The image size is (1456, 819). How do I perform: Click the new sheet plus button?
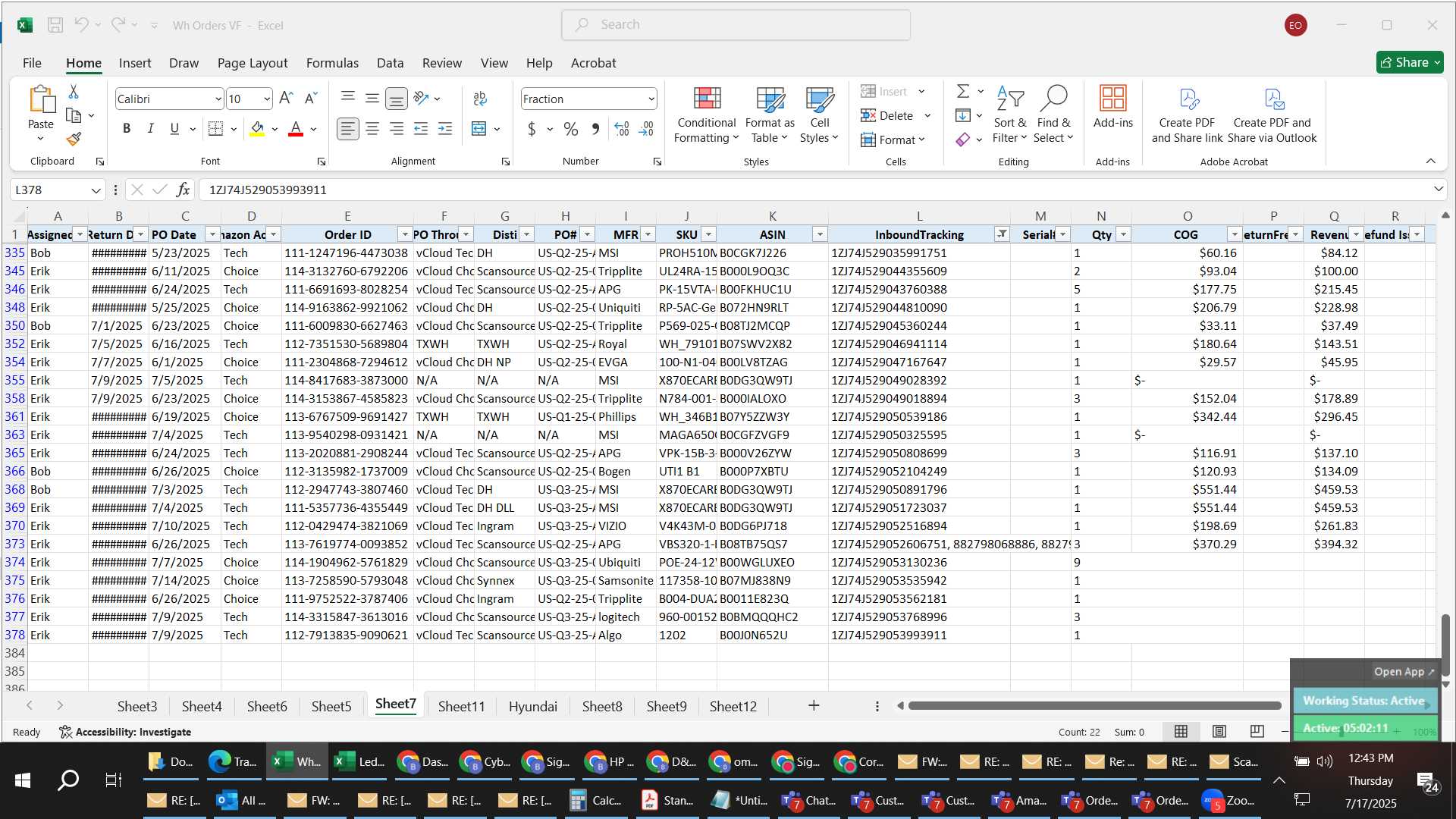tap(814, 706)
